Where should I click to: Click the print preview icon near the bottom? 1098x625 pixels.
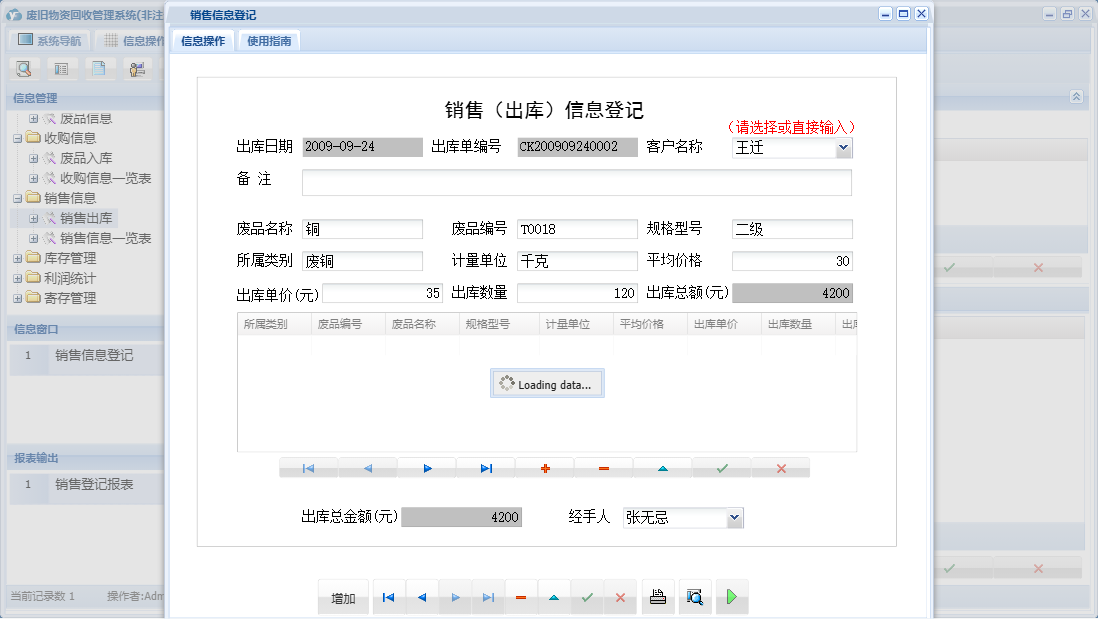695,596
